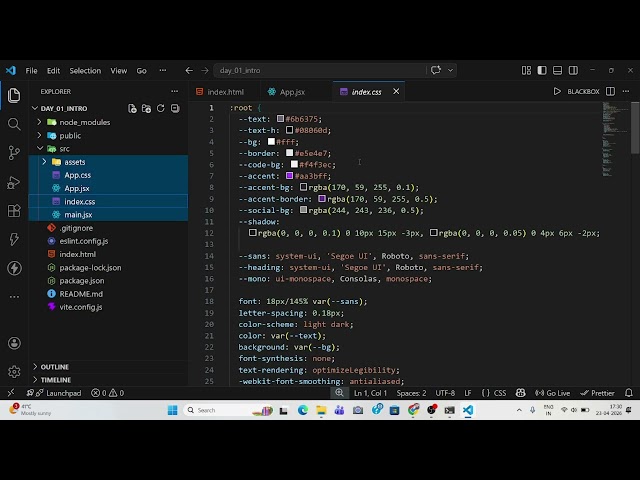This screenshot has height=480, width=640.
Task: Open Explorer views and more actions ellipsis
Action: pos(175,91)
